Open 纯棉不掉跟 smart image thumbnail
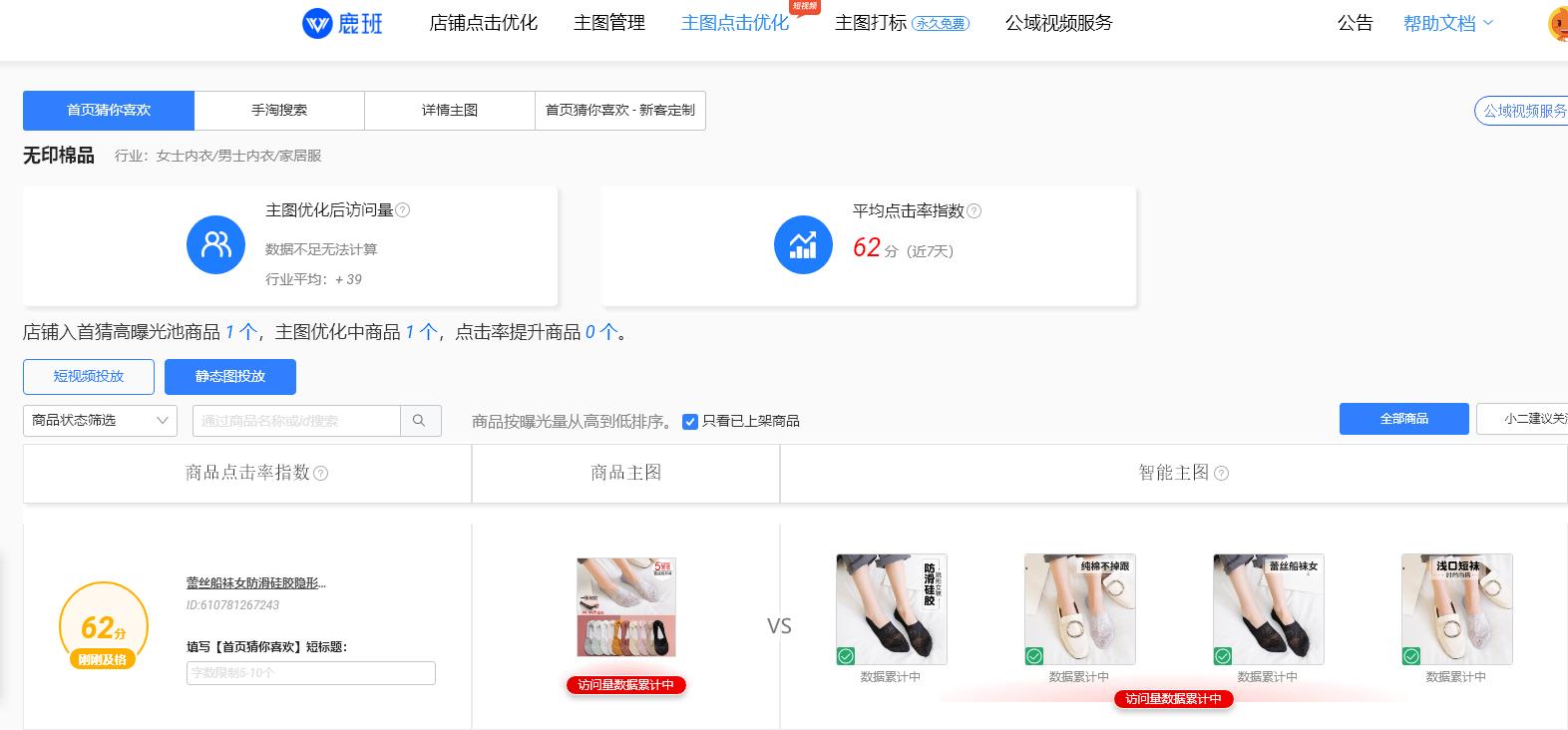This screenshot has height=730, width=1568. tap(1080, 609)
